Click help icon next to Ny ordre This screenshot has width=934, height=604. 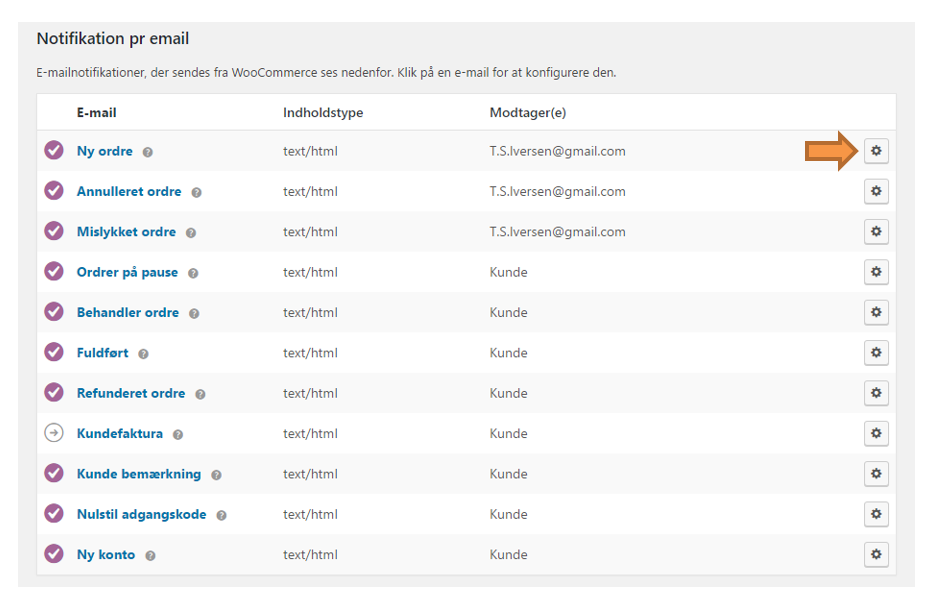coord(148,152)
